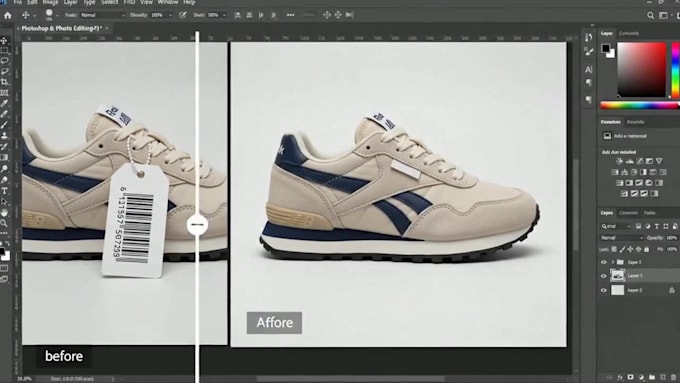
Task: Toggle lock position cross-arrows icon
Action: (630, 249)
